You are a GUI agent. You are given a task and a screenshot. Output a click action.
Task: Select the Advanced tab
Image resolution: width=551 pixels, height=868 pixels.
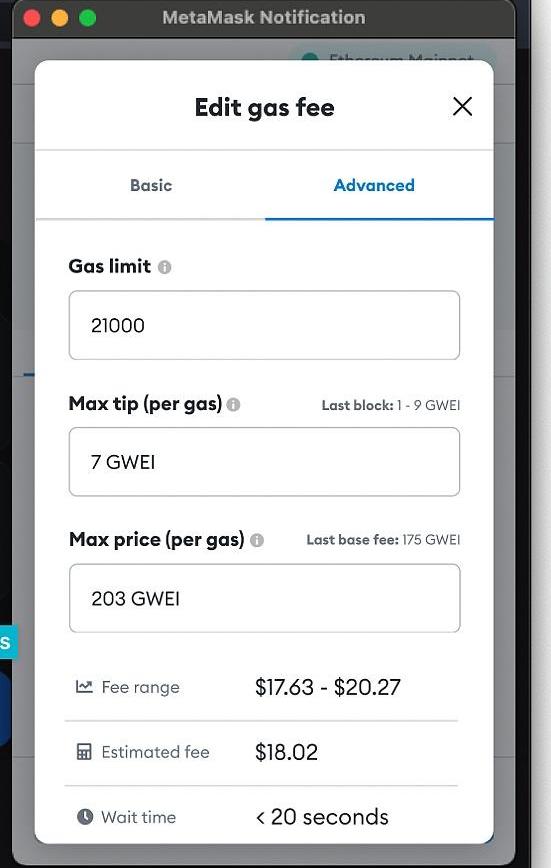(x=374, y=185)
